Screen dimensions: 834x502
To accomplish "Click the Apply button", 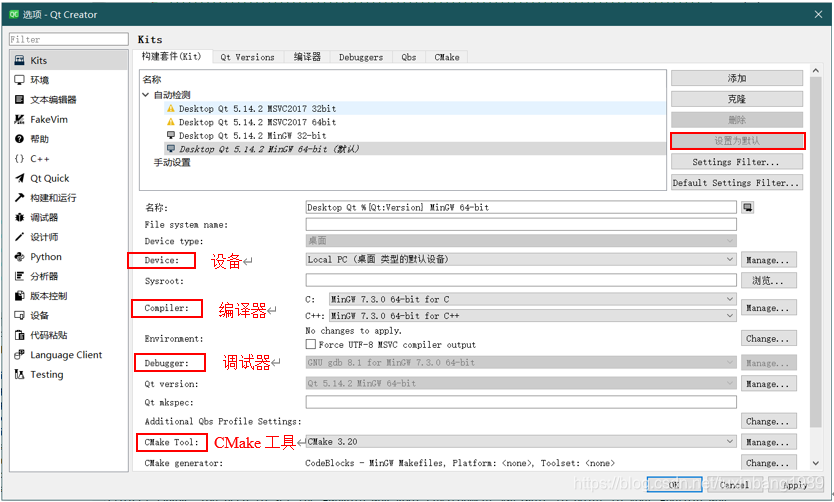I will pos(795,484).
